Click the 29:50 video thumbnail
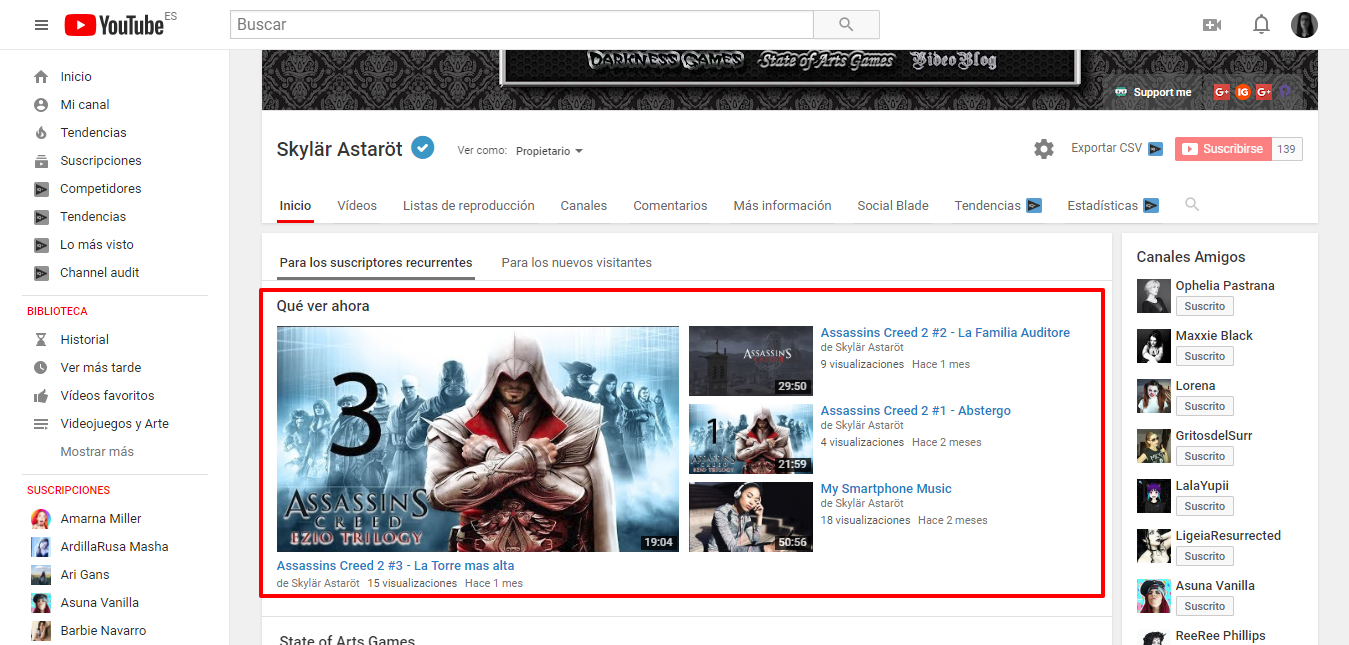The height and width of the screenshot is (645, 1349). [x=751, y=361]
